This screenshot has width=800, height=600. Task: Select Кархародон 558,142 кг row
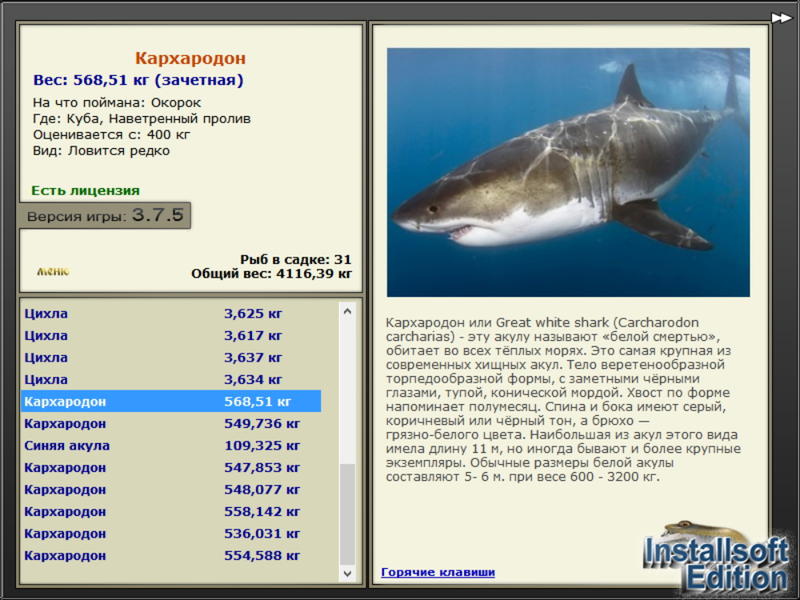(x=171, y=511)
